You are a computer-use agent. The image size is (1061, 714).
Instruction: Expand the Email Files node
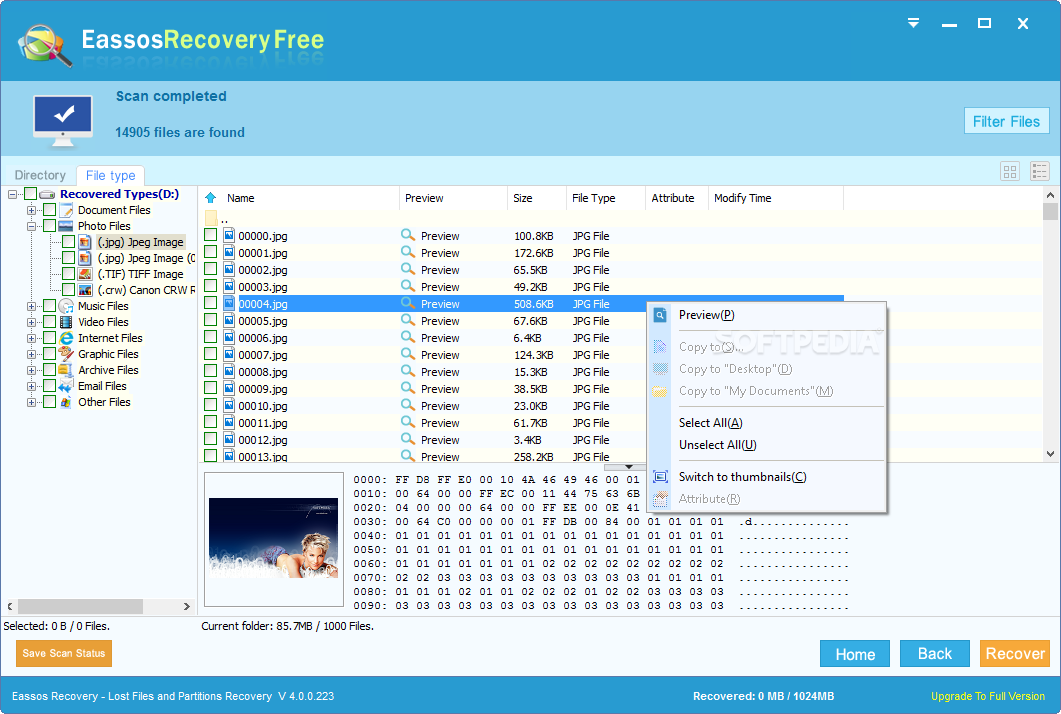tap(31, 386)
